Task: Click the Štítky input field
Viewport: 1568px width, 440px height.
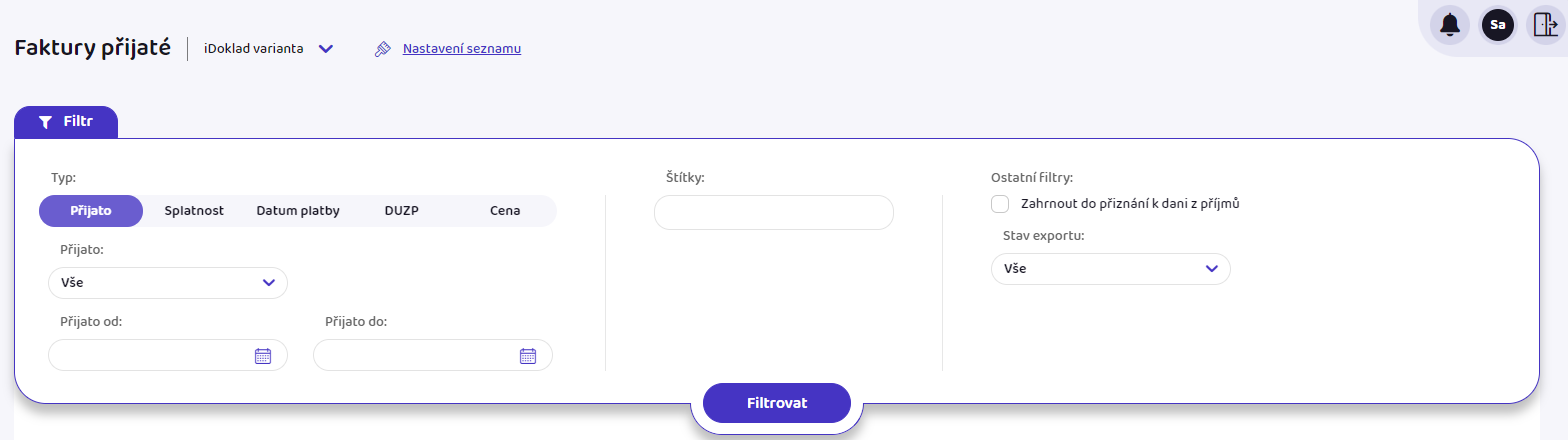Action: 774,213
